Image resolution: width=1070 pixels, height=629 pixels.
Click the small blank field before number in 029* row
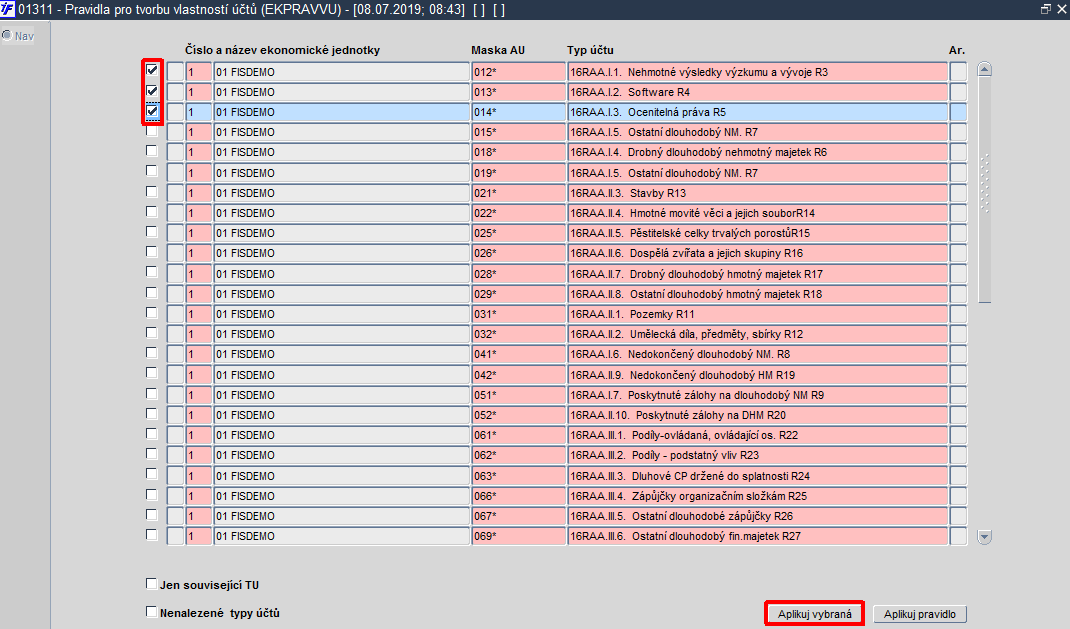tap(175, 294)
